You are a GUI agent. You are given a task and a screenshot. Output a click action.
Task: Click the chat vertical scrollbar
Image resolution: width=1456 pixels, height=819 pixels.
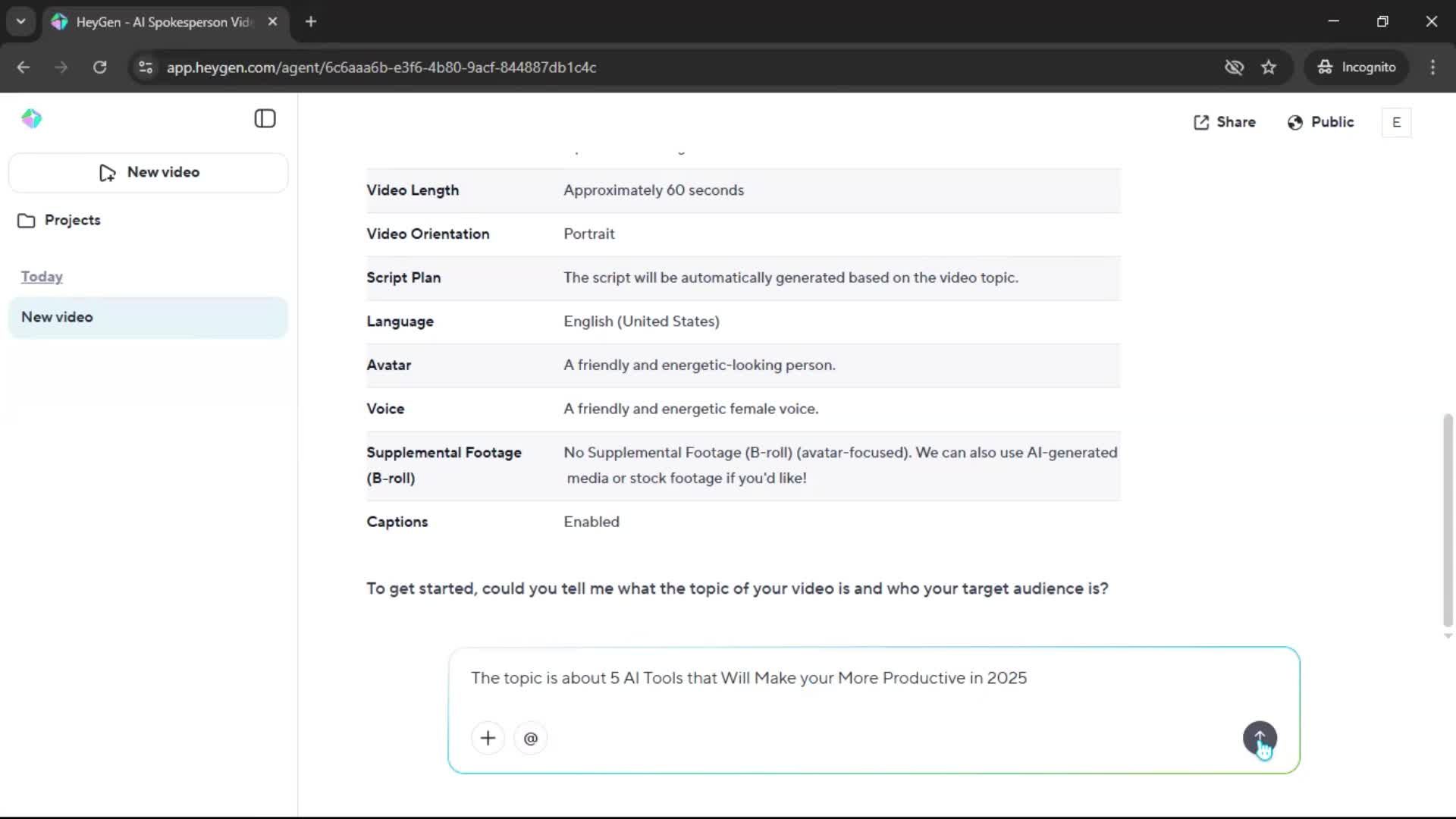pos(1448,519)
